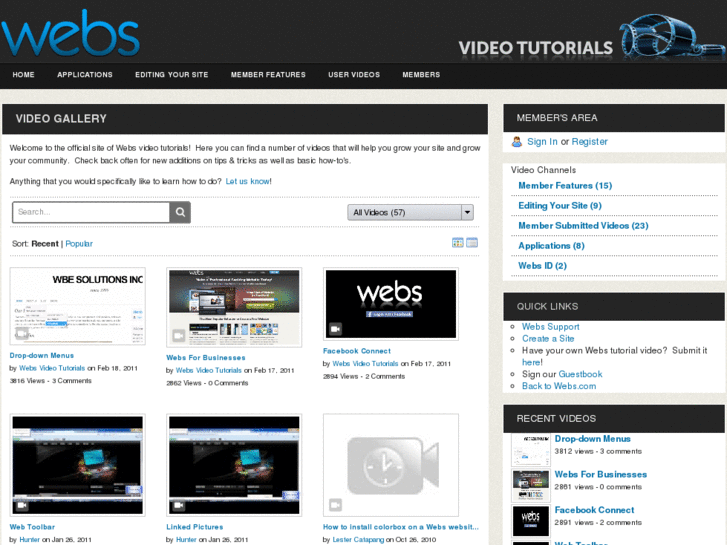The height and width of the screenshot is (545, 727).
Task: Click Drop-down Menus in Recent Videos
Action: coord(593,439)
